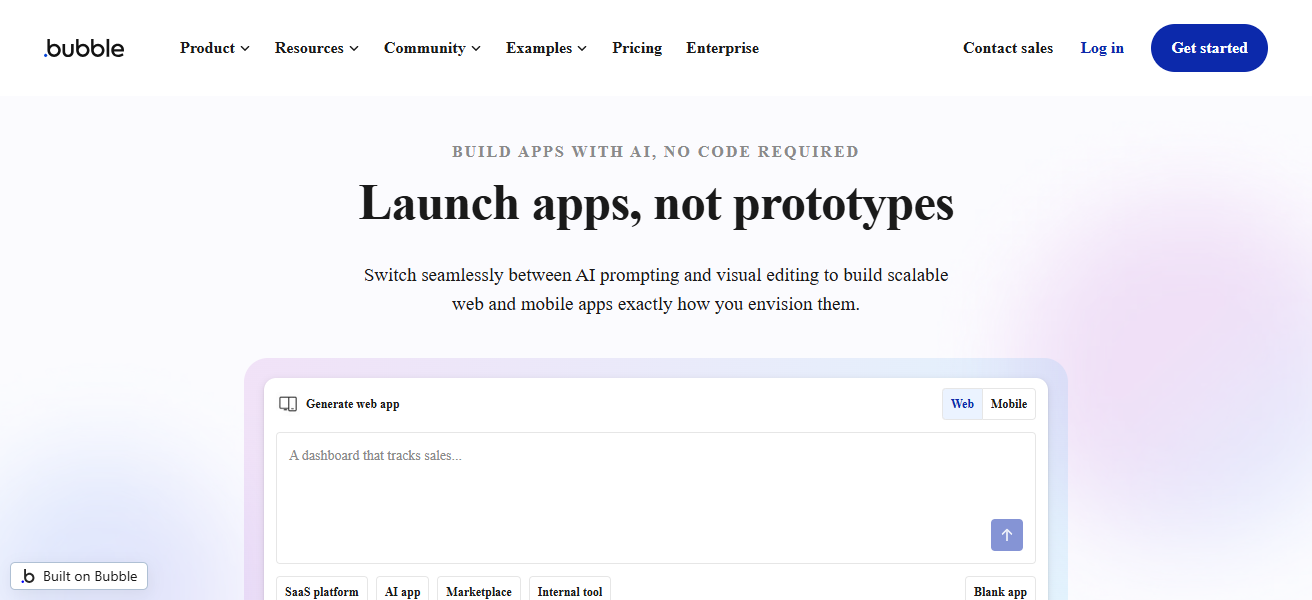The width and height of the screenshot is (1312, 600).
Task: Switch to the Mobile tab
Action: [x=1009, y=404]
